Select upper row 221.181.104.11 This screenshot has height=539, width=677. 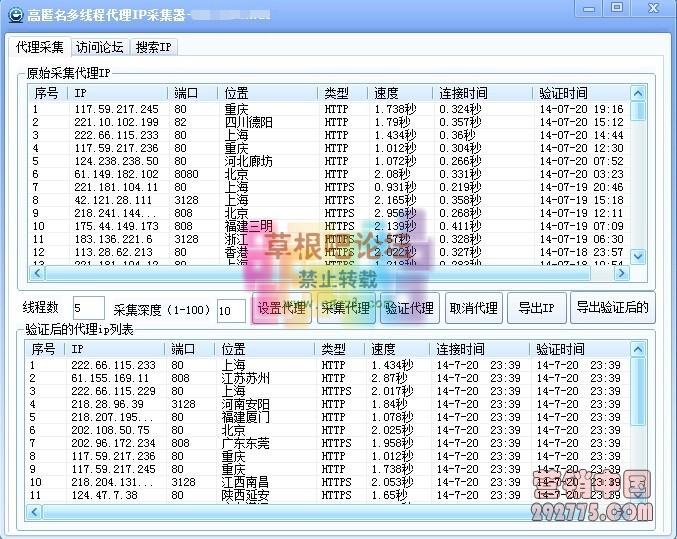tap(329, 187)
